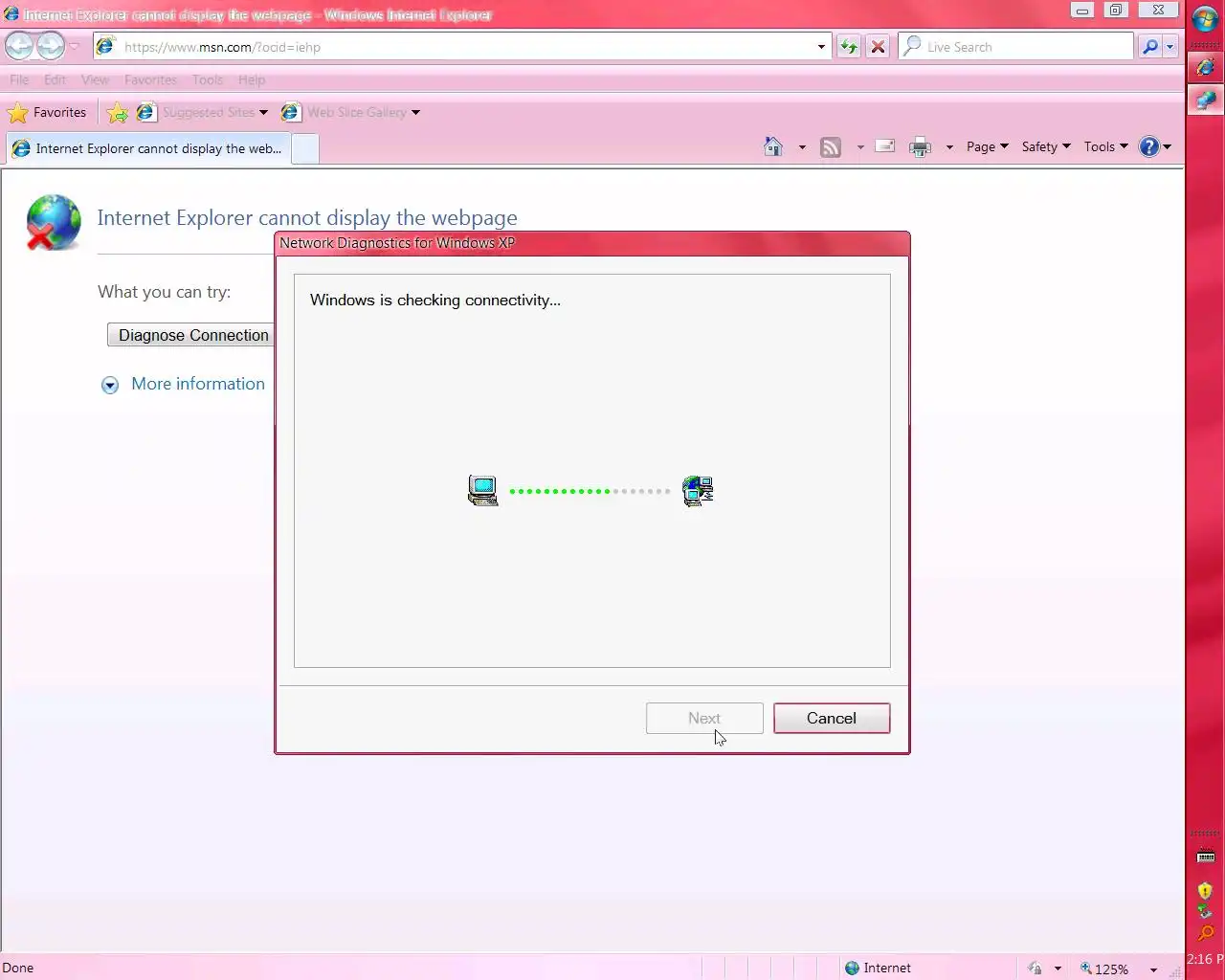
Task: Open the Tools menu in the menu bar
Action: [208, 80]
